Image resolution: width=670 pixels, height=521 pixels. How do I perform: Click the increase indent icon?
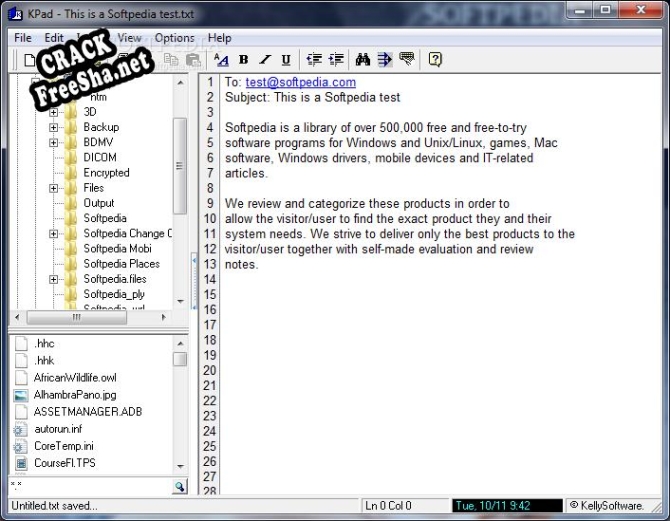336,60
